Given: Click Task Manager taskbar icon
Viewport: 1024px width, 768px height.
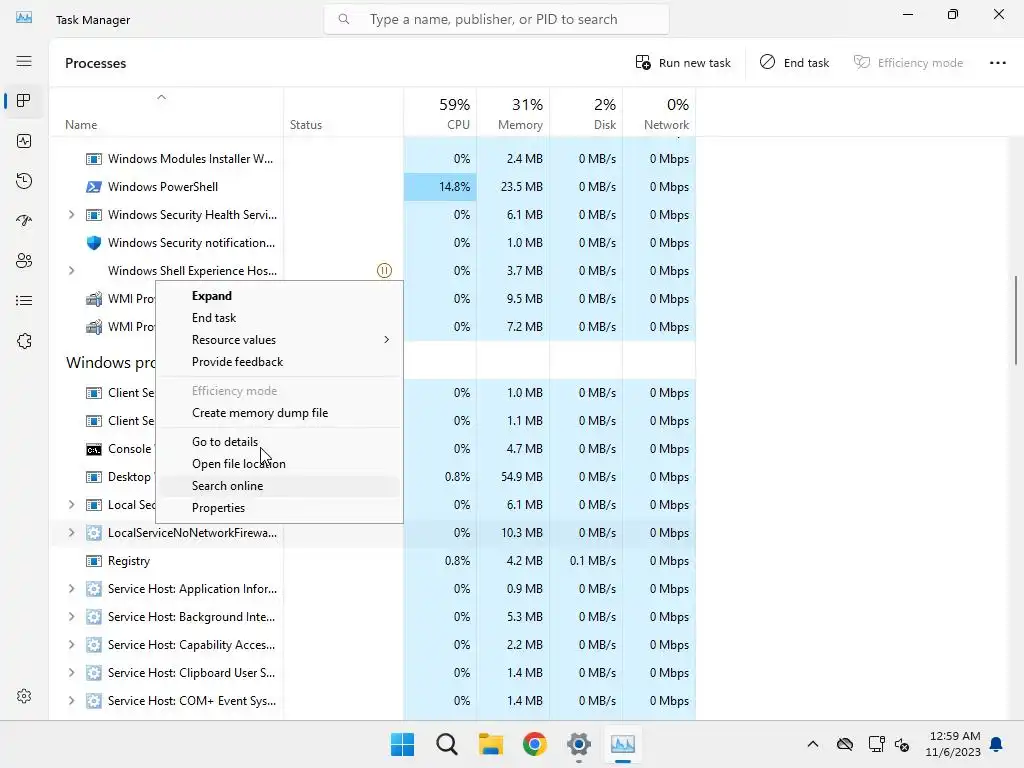Looking at the screenshot, I should point(623,744).
